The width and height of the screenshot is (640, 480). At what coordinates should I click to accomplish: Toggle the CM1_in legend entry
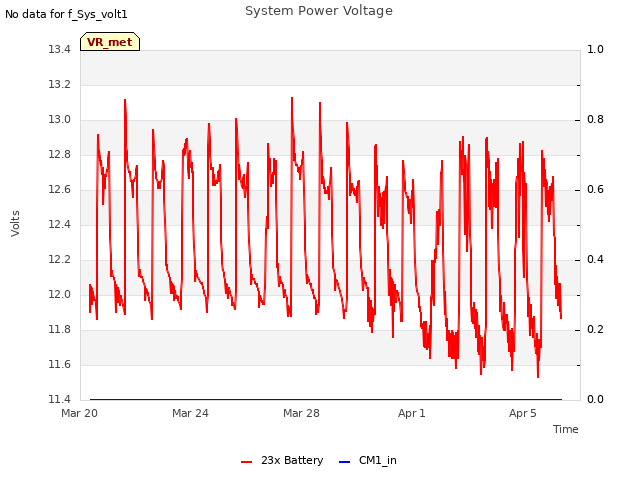tap(368, 460)
